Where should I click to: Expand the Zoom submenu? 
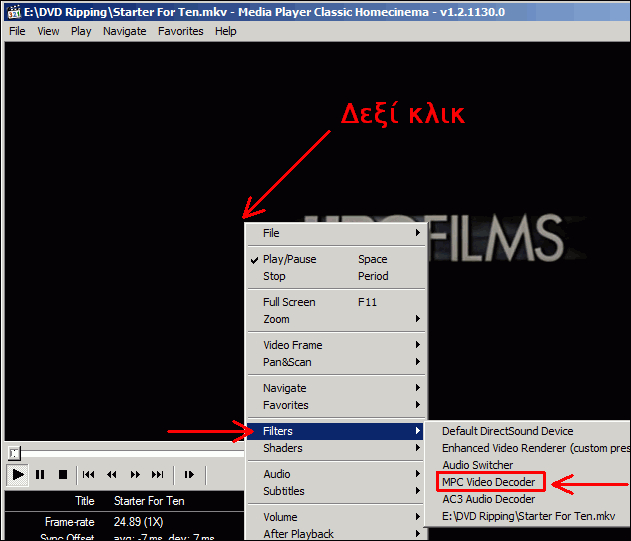(x=336, y=319)
